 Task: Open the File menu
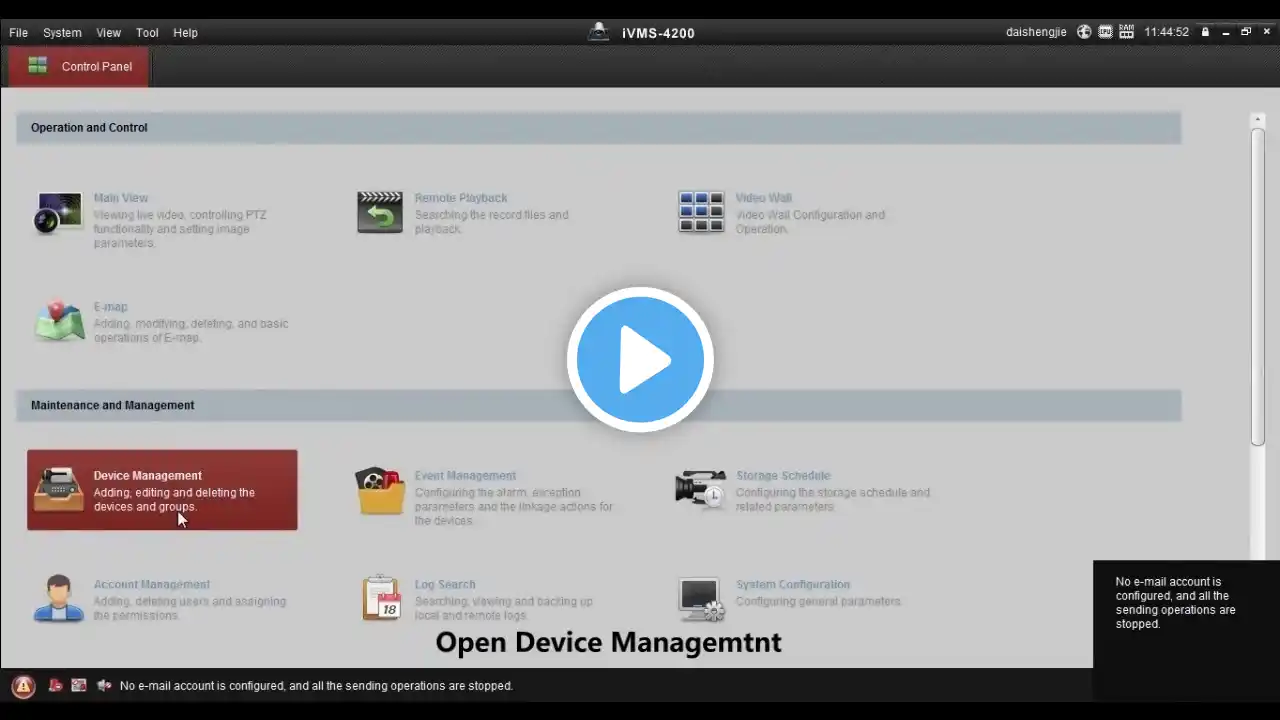pos(18,33)
